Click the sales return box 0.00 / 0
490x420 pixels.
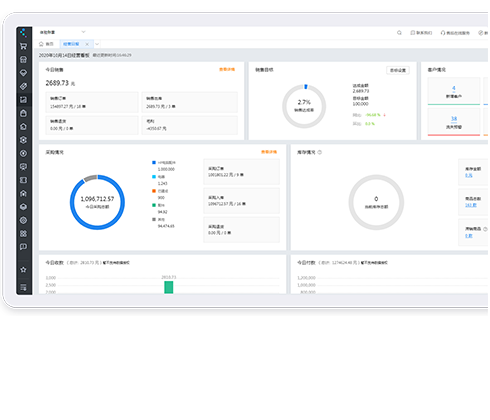[92, 125]
